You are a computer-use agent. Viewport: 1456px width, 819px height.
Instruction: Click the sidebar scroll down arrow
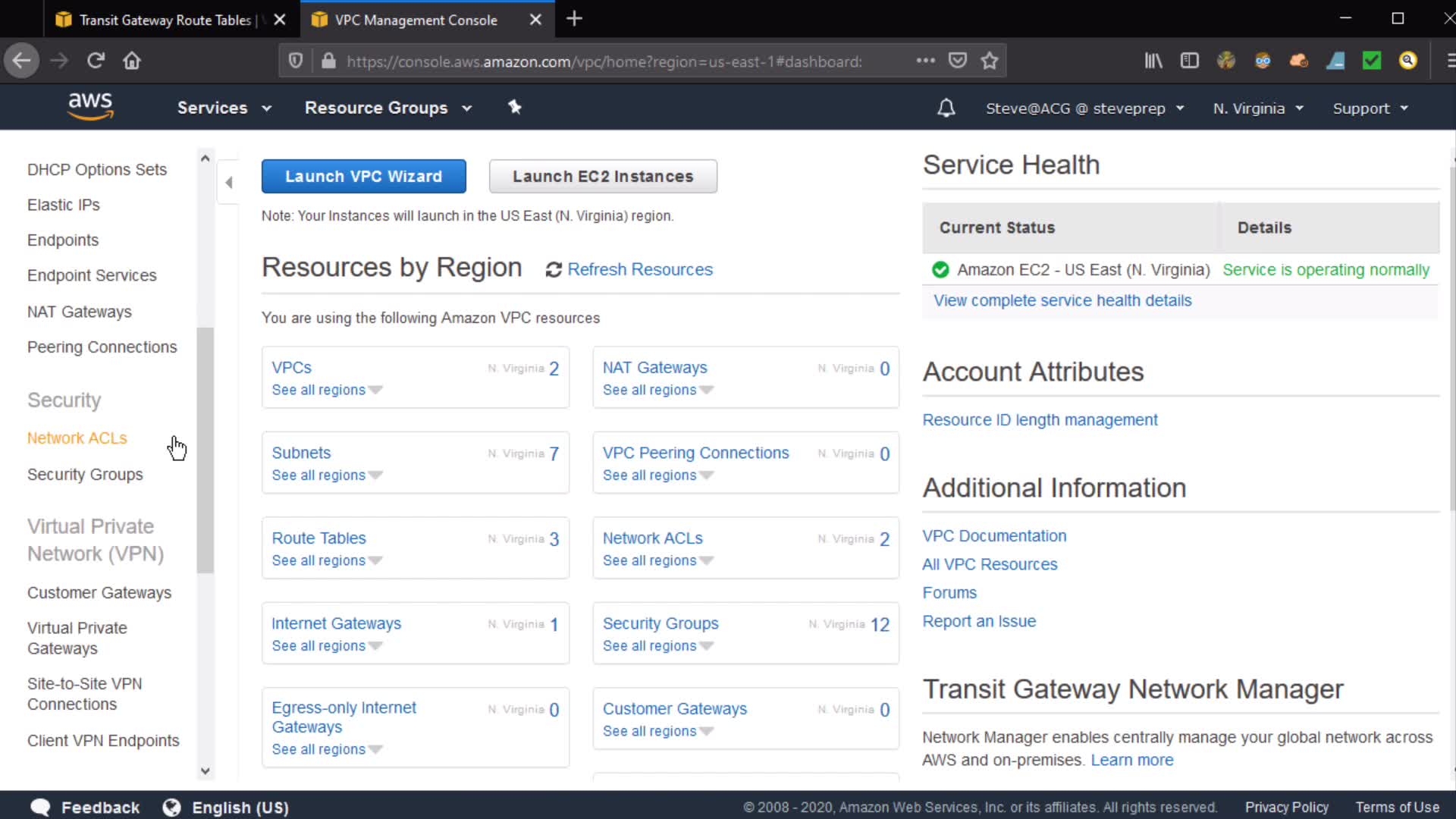click(x=205, y=770)
